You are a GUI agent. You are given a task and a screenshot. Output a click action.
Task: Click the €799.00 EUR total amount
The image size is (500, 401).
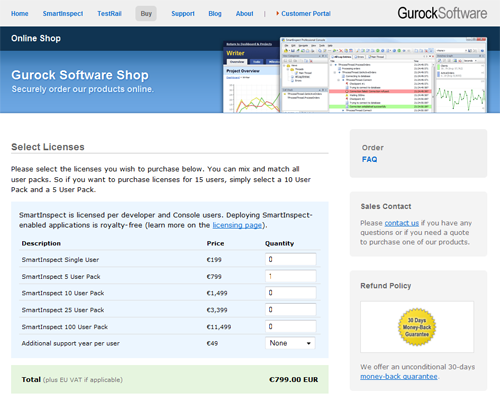coord(294,380)
